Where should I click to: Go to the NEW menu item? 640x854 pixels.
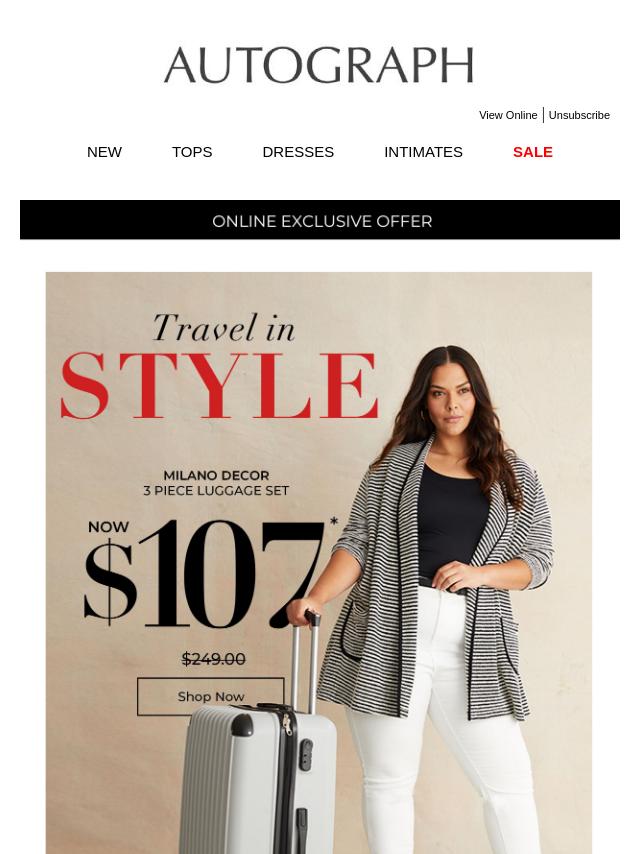pos(104,152)
